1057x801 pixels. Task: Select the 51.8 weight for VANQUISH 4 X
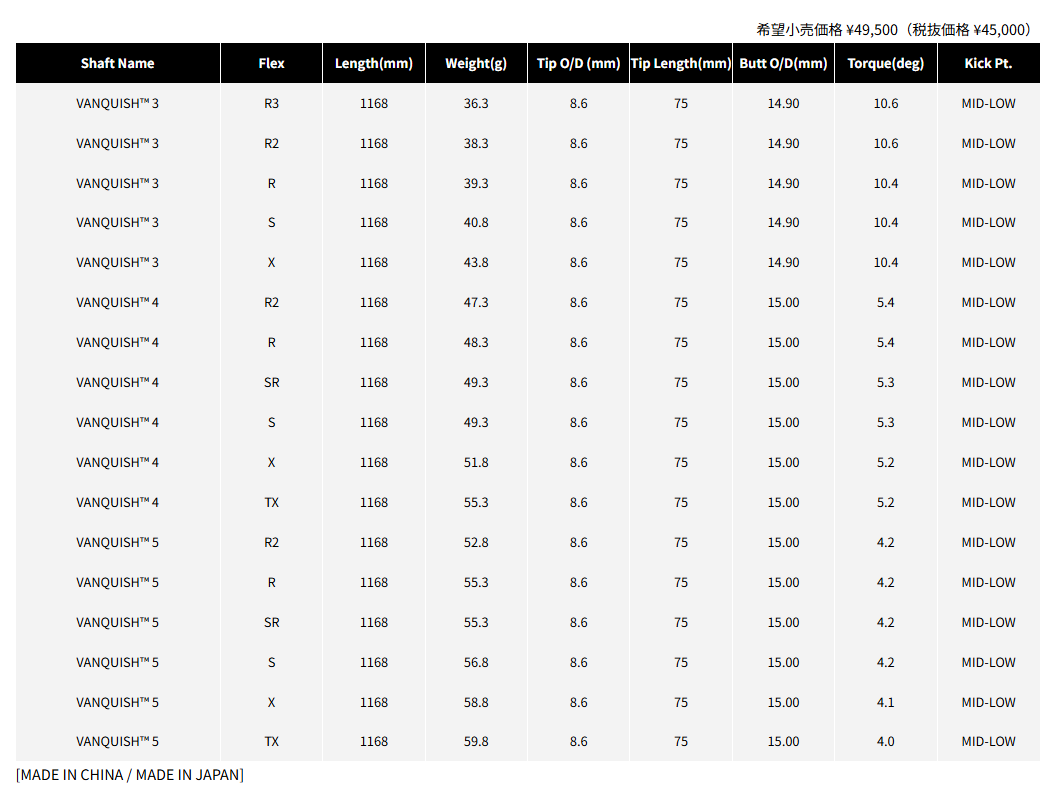(x=476, y=463)
